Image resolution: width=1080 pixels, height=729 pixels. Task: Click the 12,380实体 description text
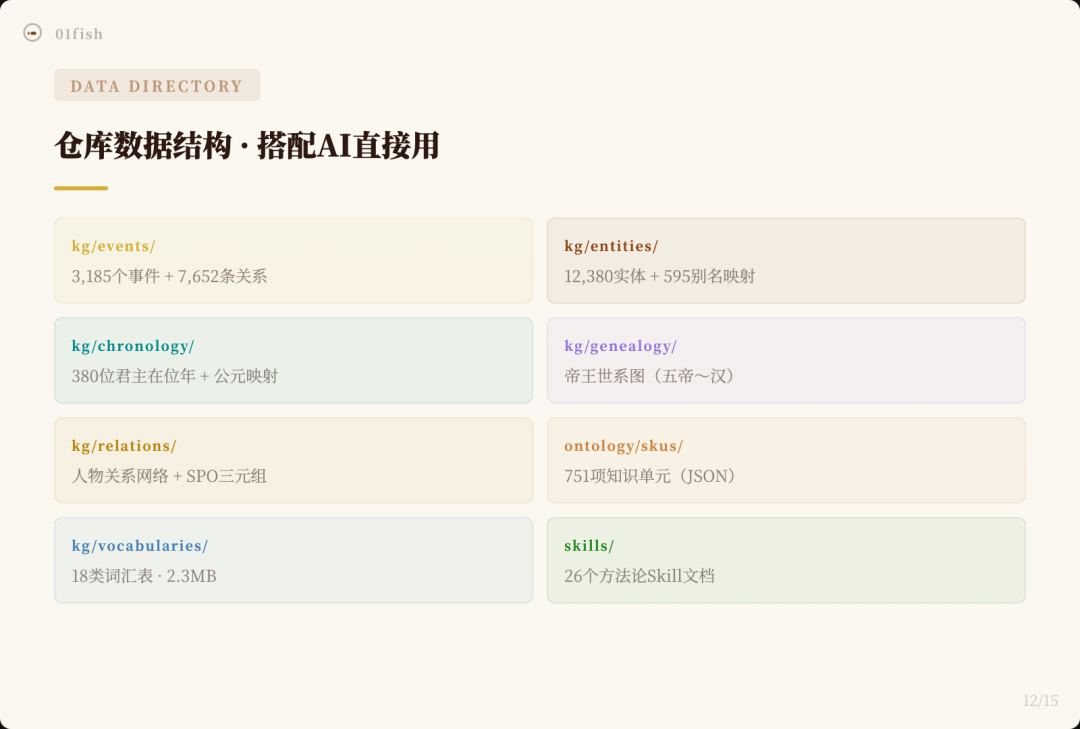click(x=659, y=276)
